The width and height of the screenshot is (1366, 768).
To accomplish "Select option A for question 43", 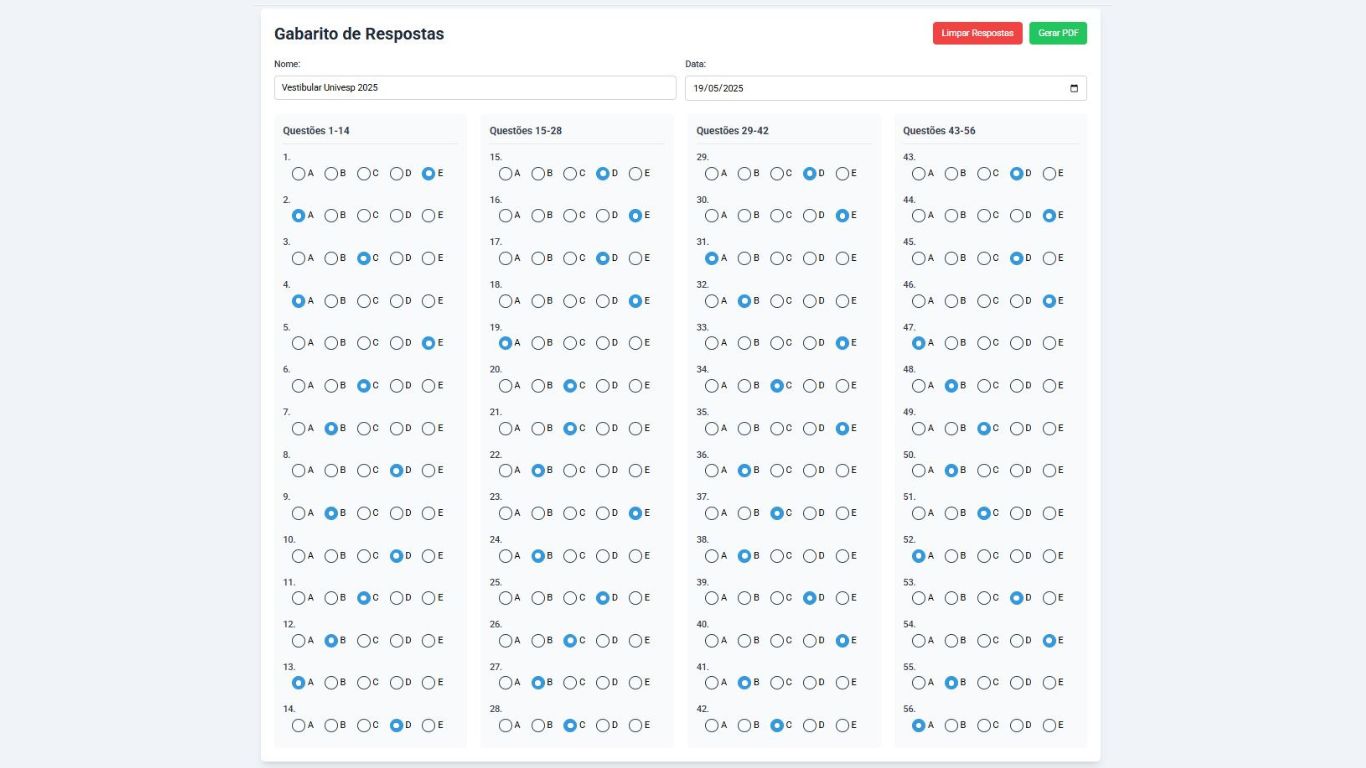I will click(918, 173).
